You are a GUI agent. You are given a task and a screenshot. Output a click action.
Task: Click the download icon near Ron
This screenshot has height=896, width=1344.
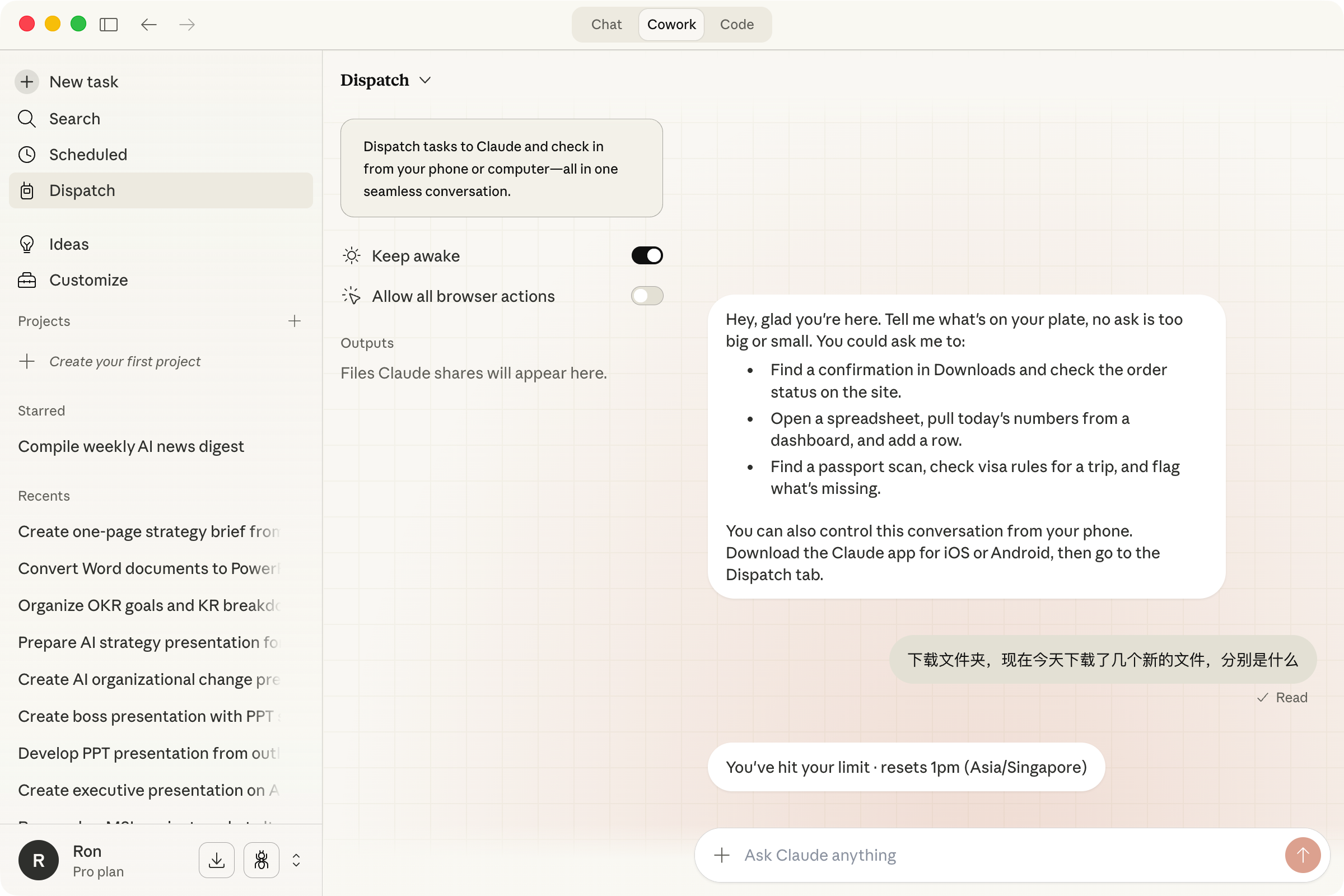217,860
